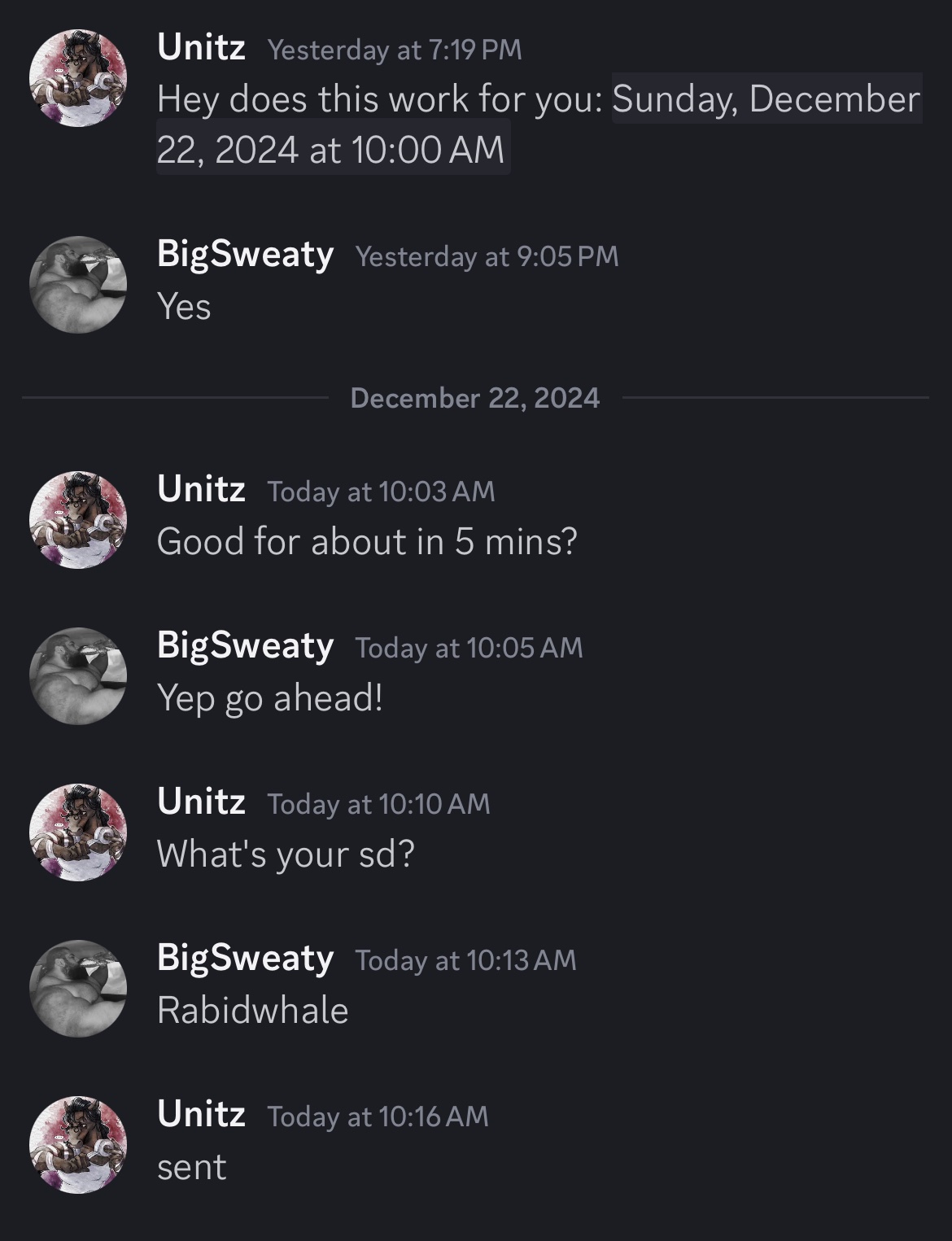
Task: Click Unitz's avatar next to the "sent" message
Action: point(78,1144)
